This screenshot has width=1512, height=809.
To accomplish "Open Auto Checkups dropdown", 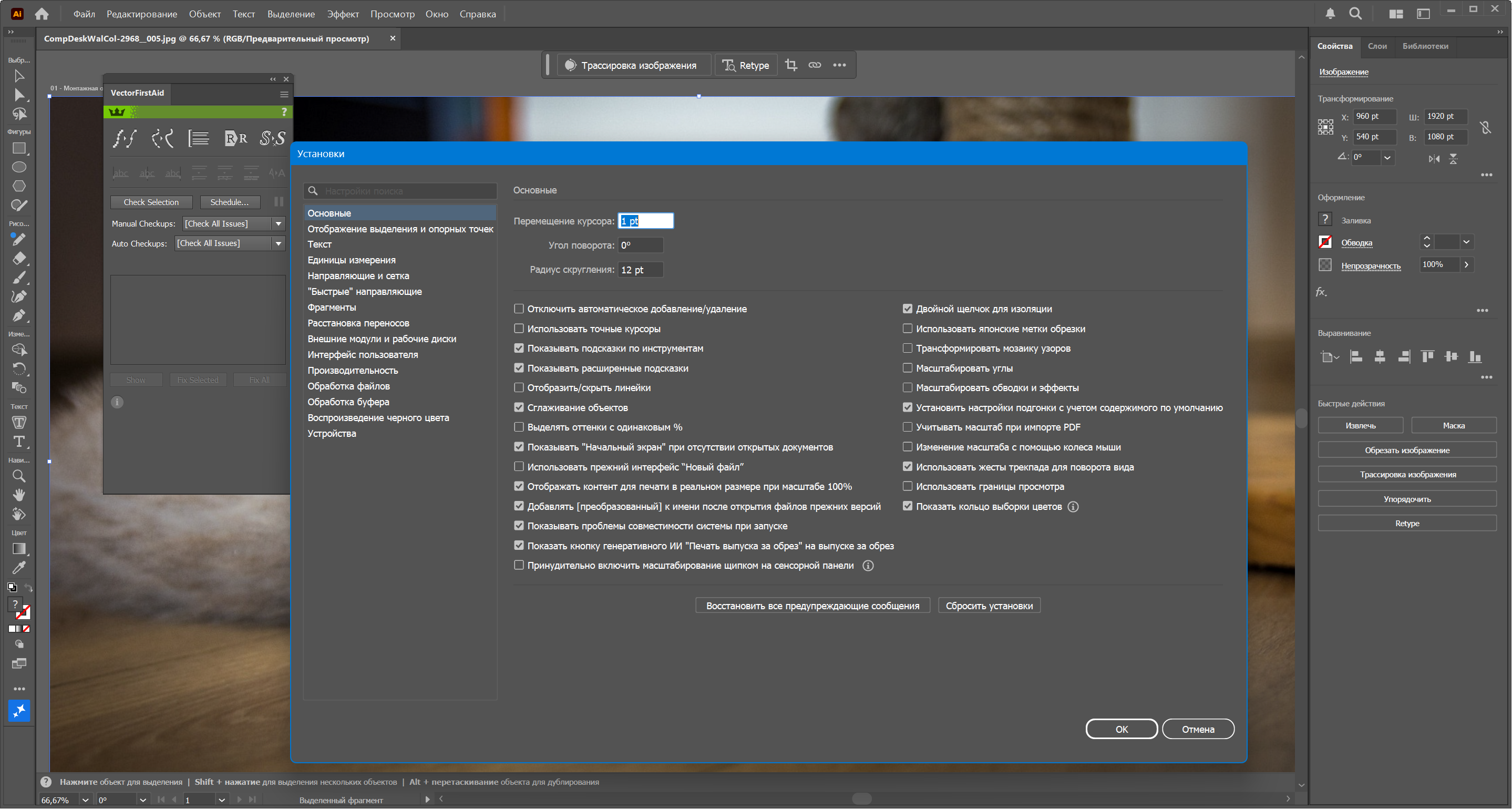I will point(278,243).
